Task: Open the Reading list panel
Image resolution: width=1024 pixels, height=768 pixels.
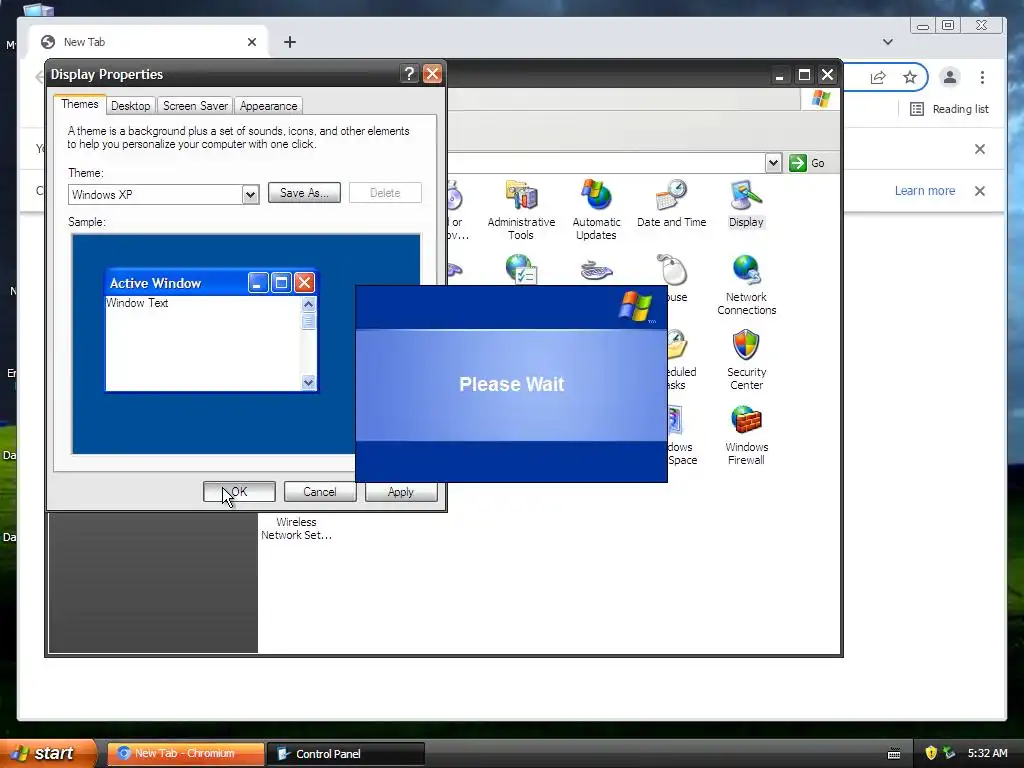Action: (950, 109)
